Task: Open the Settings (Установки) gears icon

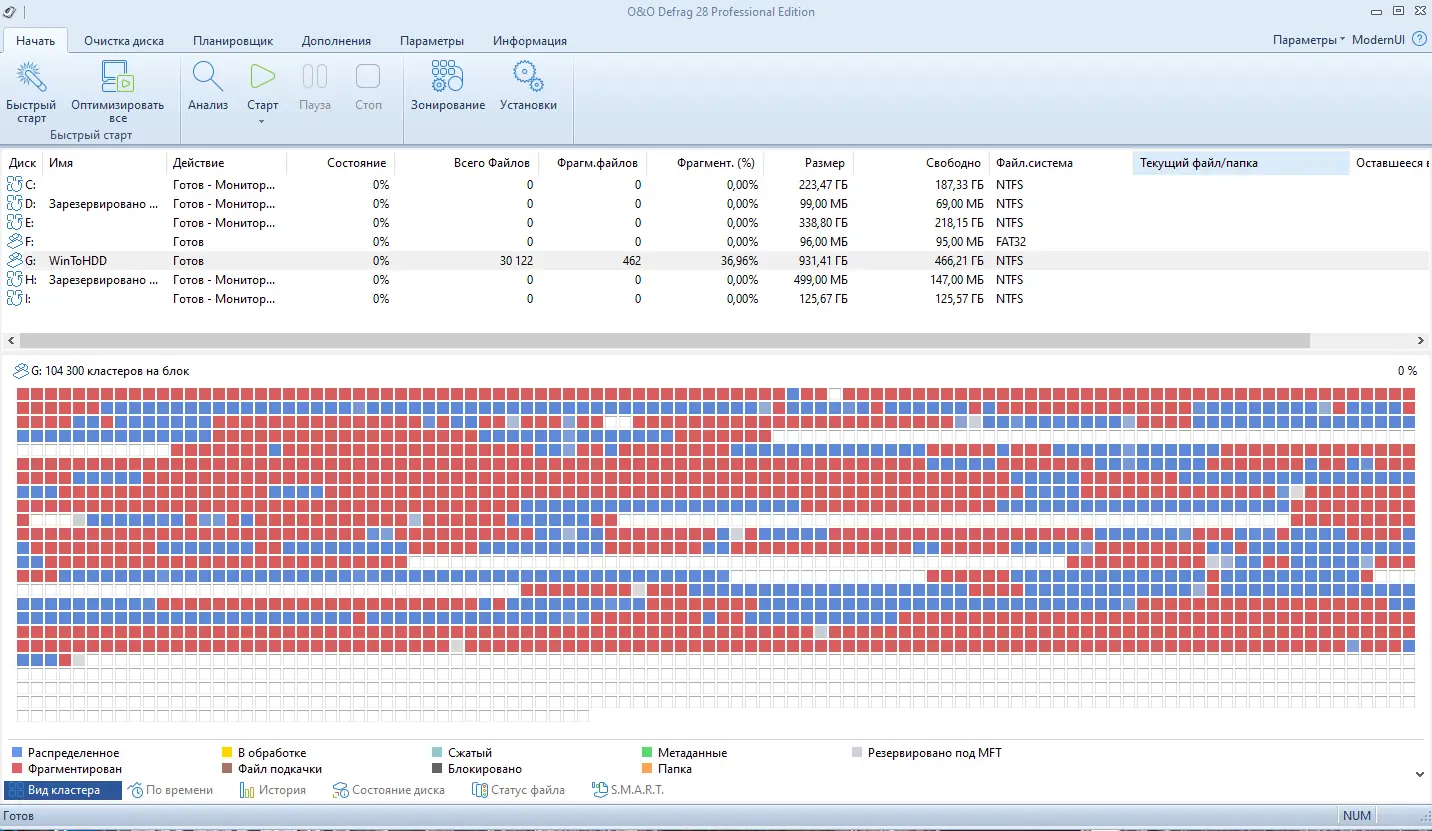Action: pyautogui.click(x=528, y=78)
